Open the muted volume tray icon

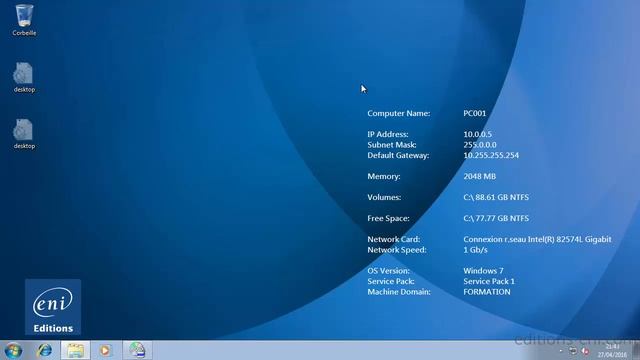pos(585,351)
